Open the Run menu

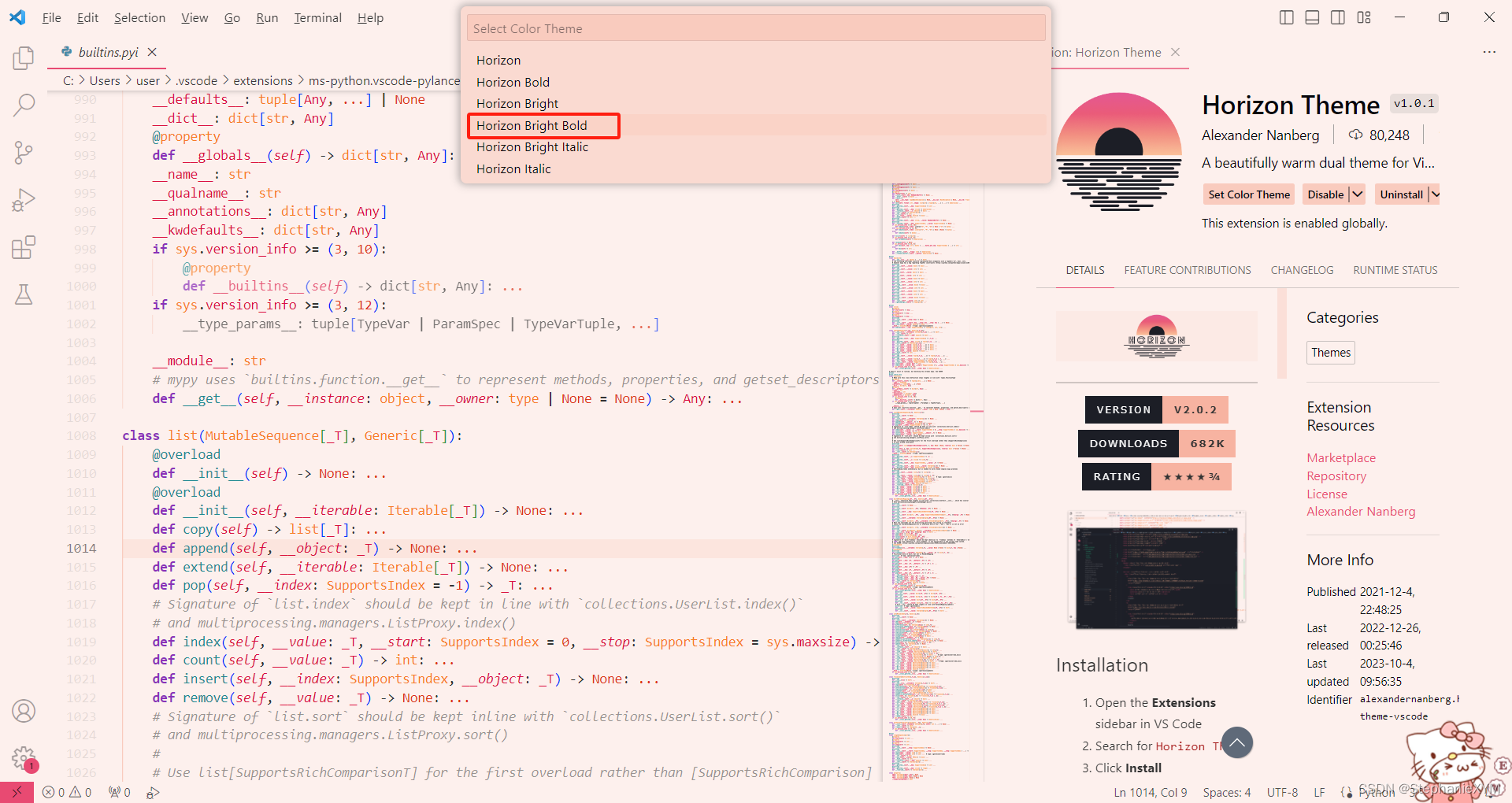tap(267, 17)
